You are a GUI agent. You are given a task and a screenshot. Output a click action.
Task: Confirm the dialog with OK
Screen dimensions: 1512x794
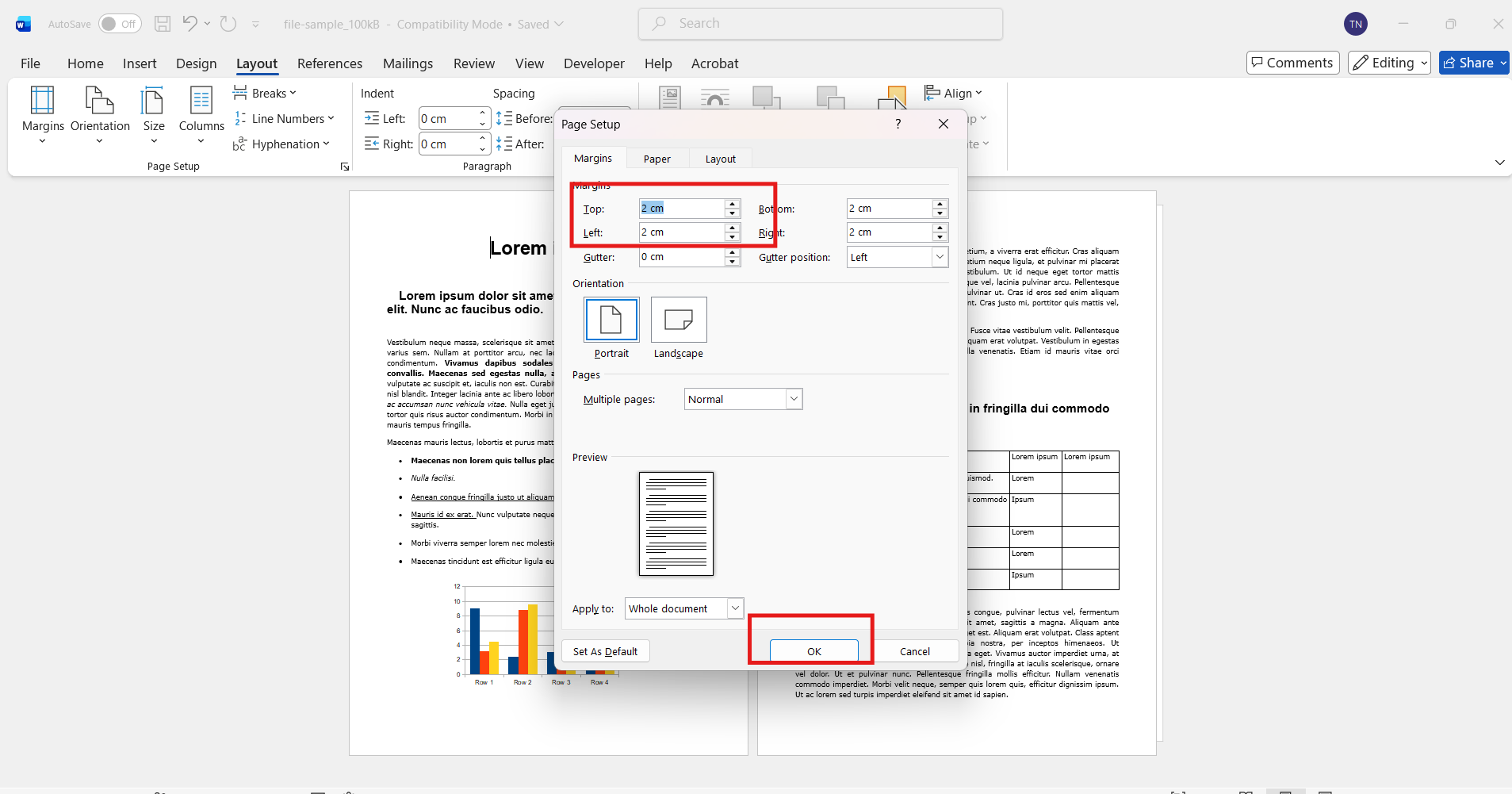pos(814,651)
